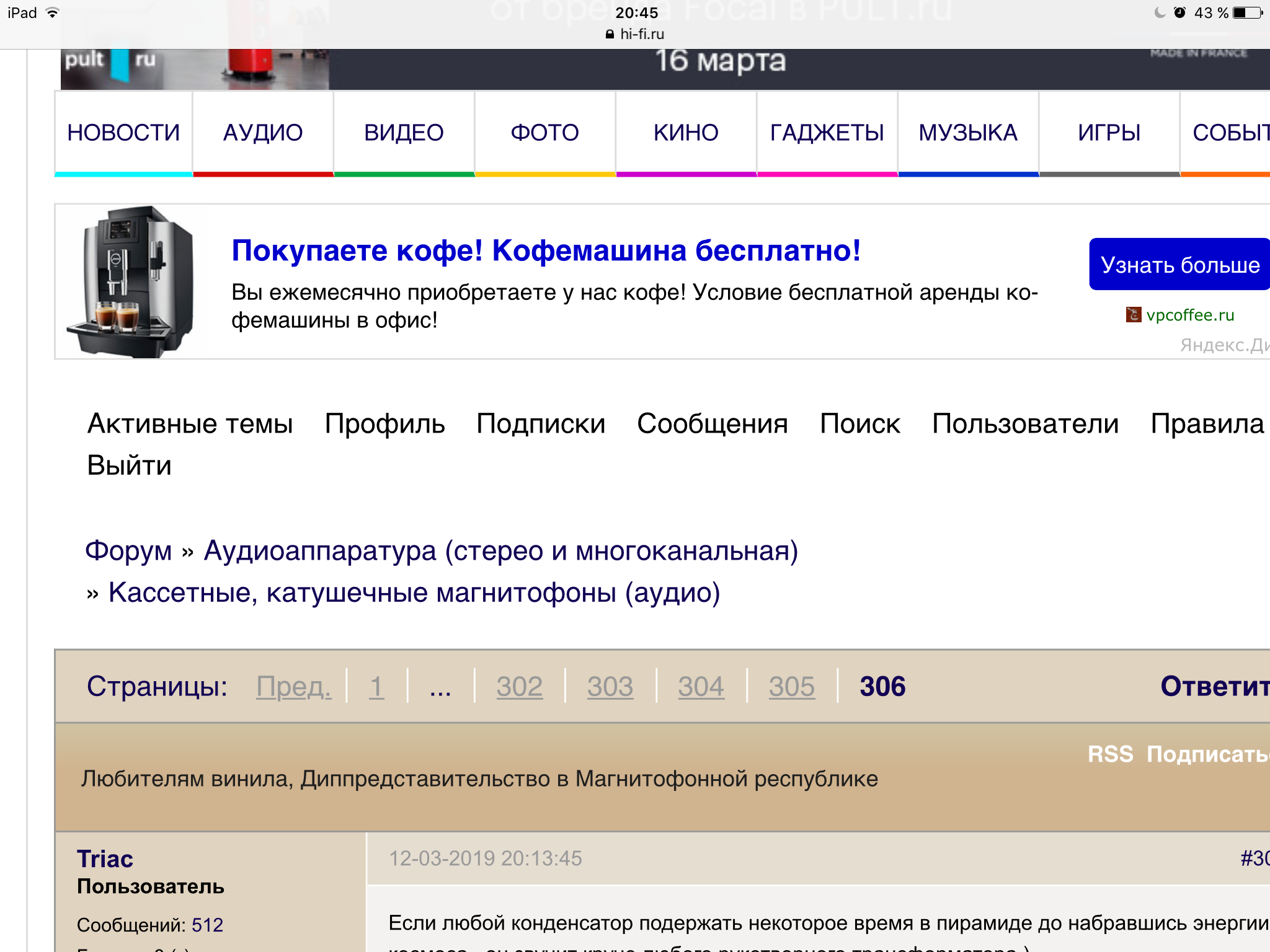
Task: Open the НОВОСТИ tab
Action: pos(123,133)
